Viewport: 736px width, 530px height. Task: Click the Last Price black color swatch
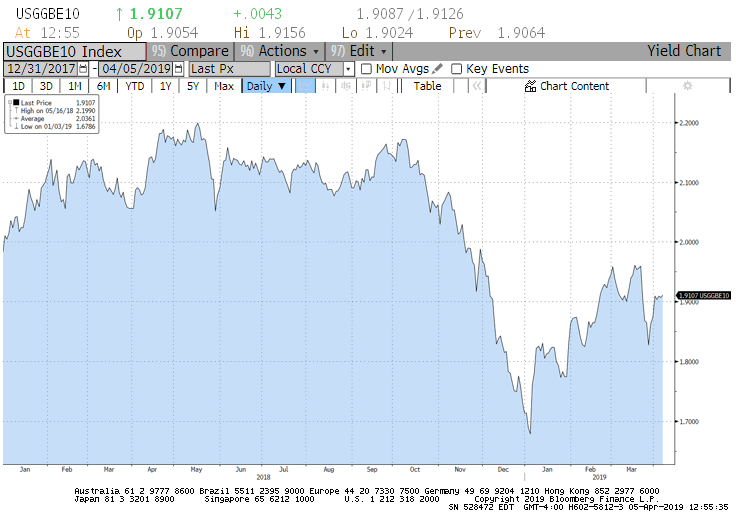point(16,103)
